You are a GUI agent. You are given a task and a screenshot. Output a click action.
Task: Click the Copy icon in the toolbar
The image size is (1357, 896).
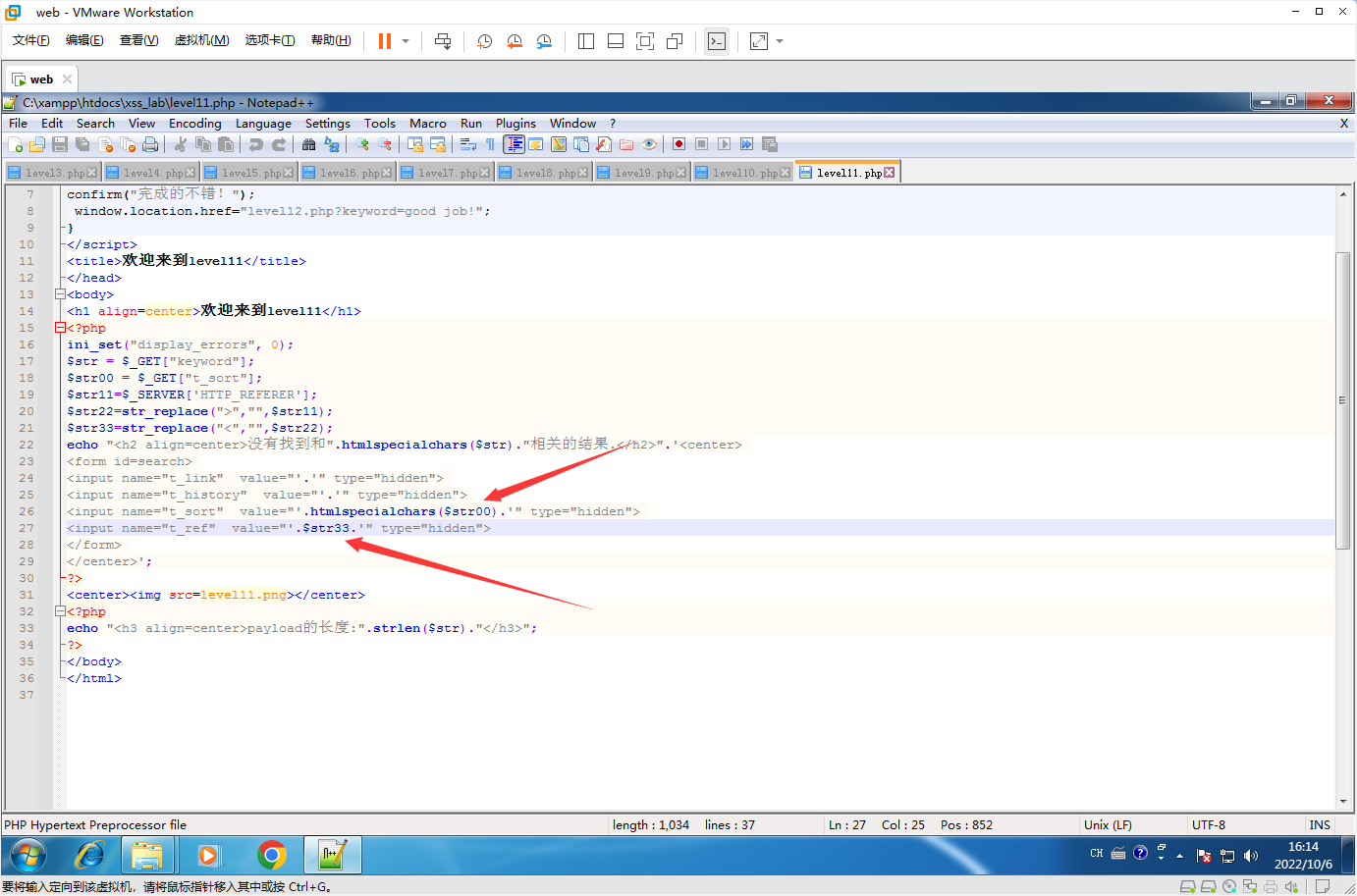tap(203, 144)
